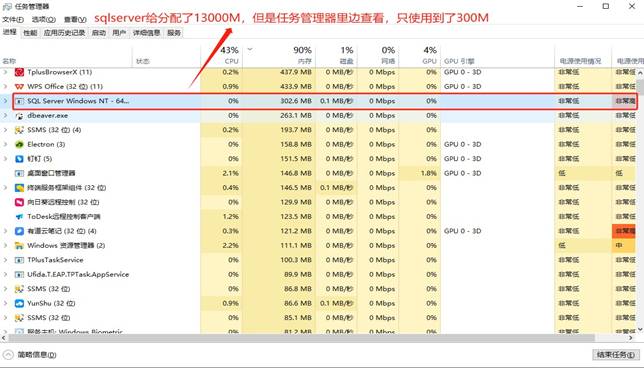The height and width of the screenshot is (368, 644).
Task: Sort by the 内存 column header
Action: coord(279,55)
